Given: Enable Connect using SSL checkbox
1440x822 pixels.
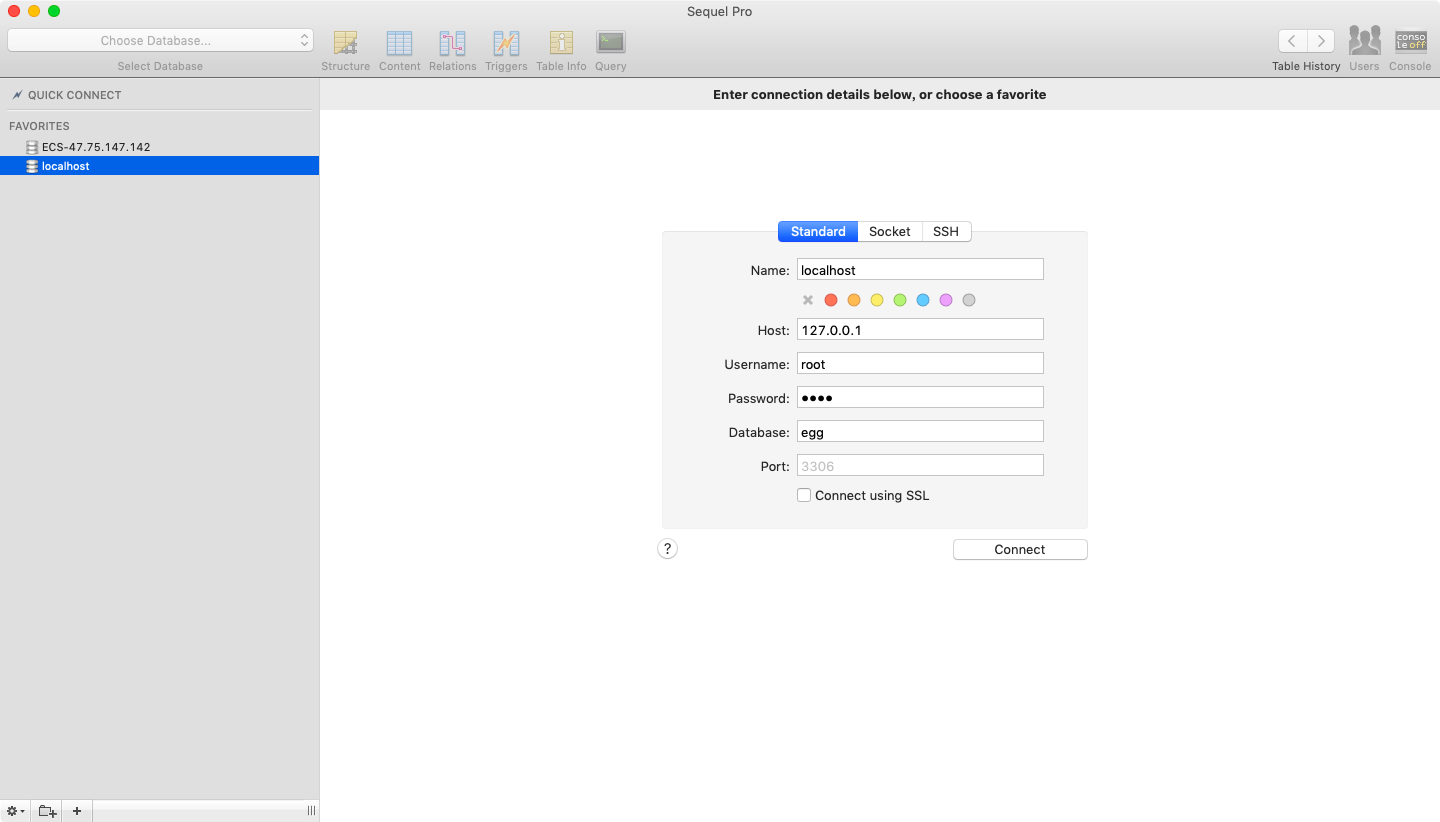Looking at the screenshot, I should pyautogui.click(x=804, y=495).
